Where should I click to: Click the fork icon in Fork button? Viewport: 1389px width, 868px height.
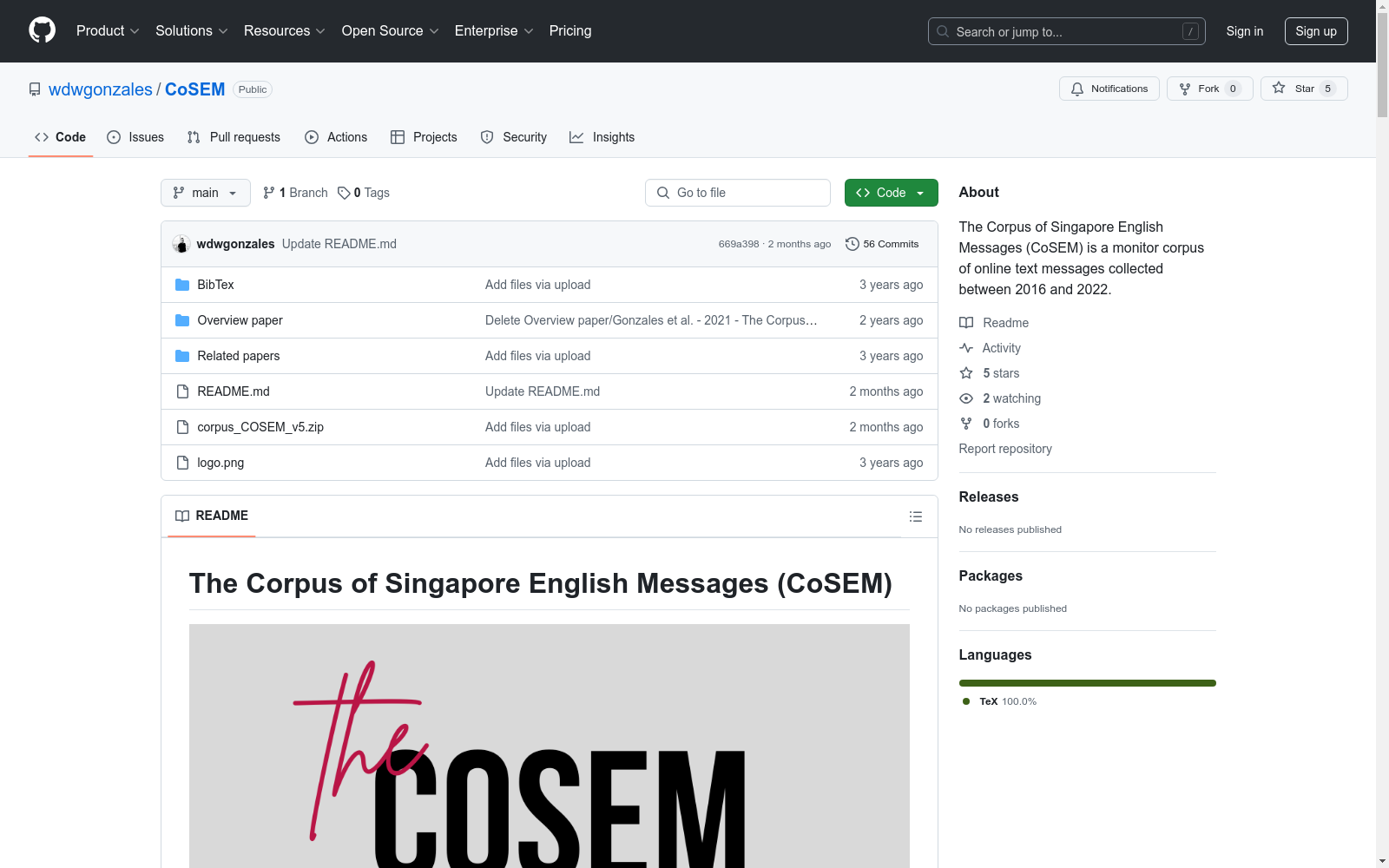[x=1185, y=89]
